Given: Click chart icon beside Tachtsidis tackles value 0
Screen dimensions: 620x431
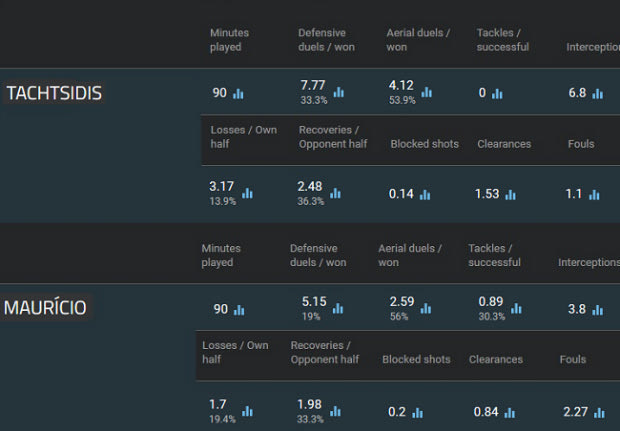Looking at the screenshot, I should 497,94.
